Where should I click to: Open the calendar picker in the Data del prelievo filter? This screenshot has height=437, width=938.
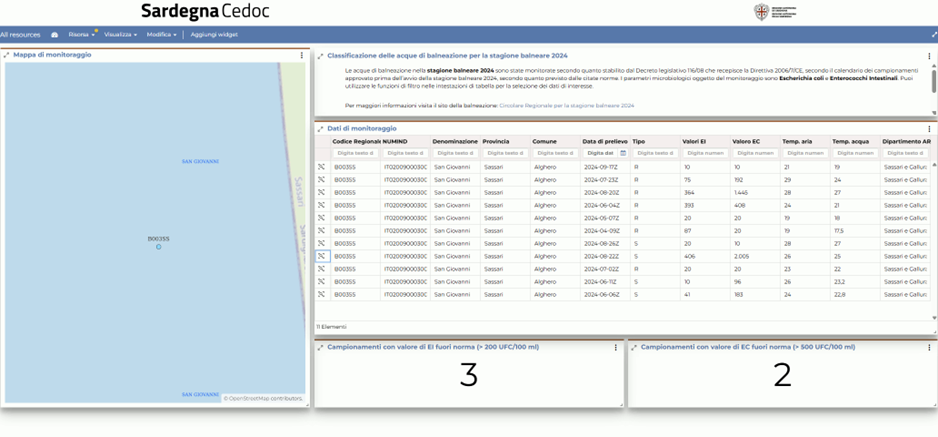pos(623,153)
